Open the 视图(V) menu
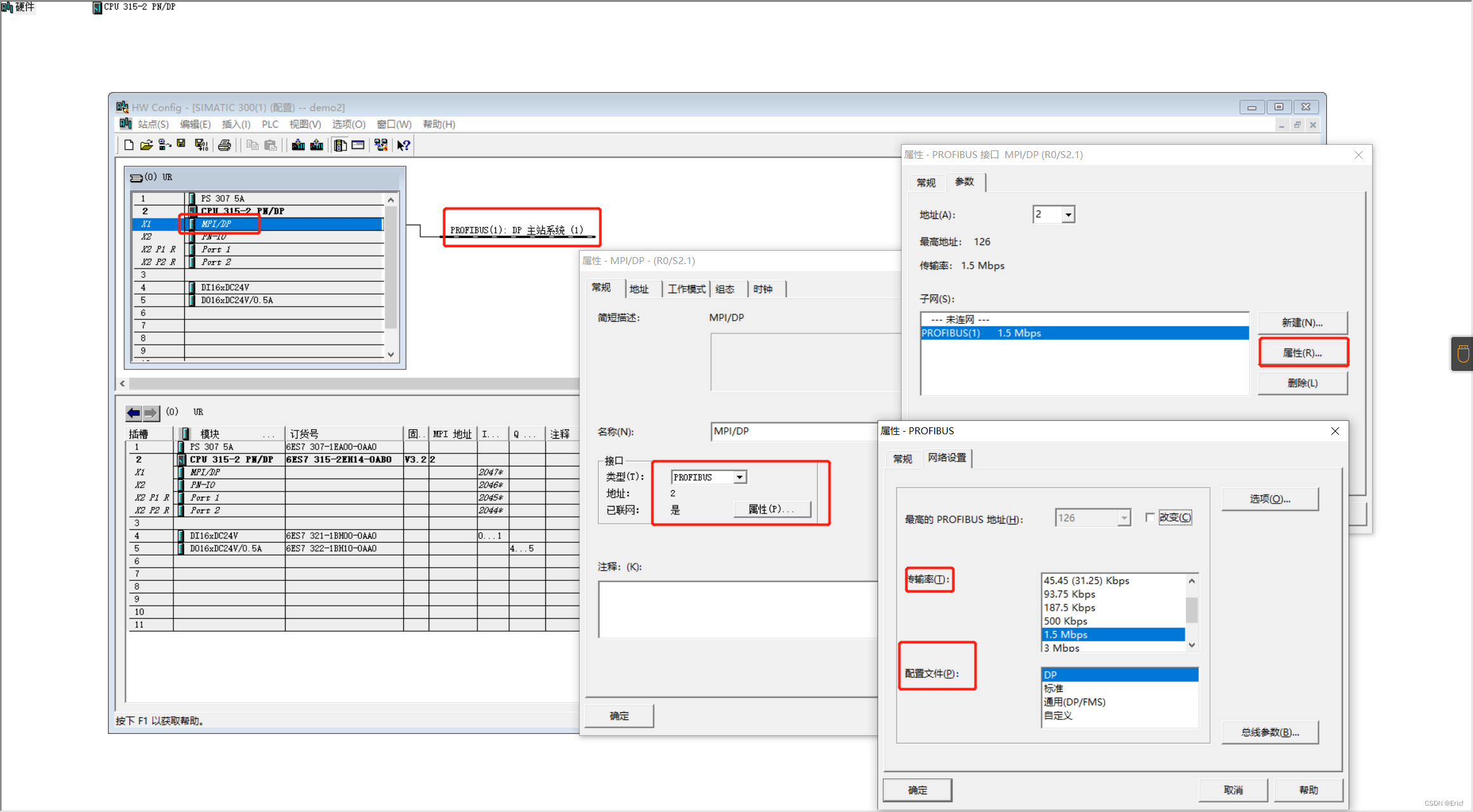This screenshot has width=1473, height=812. (x=305, y=124)
